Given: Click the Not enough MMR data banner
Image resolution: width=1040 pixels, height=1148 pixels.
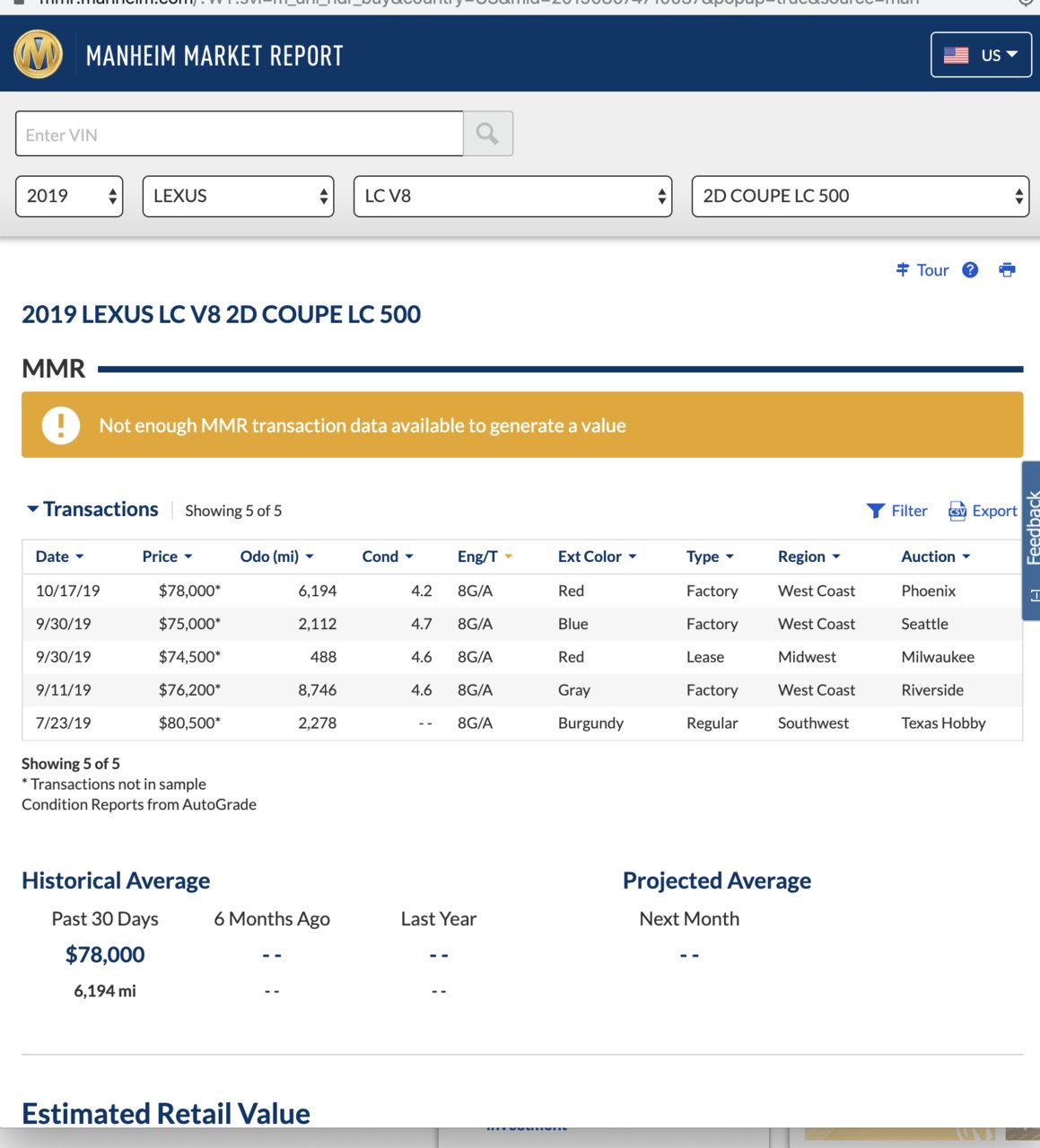Looking at the screenshot, I should pyautogui.click(x=522, y=425).
